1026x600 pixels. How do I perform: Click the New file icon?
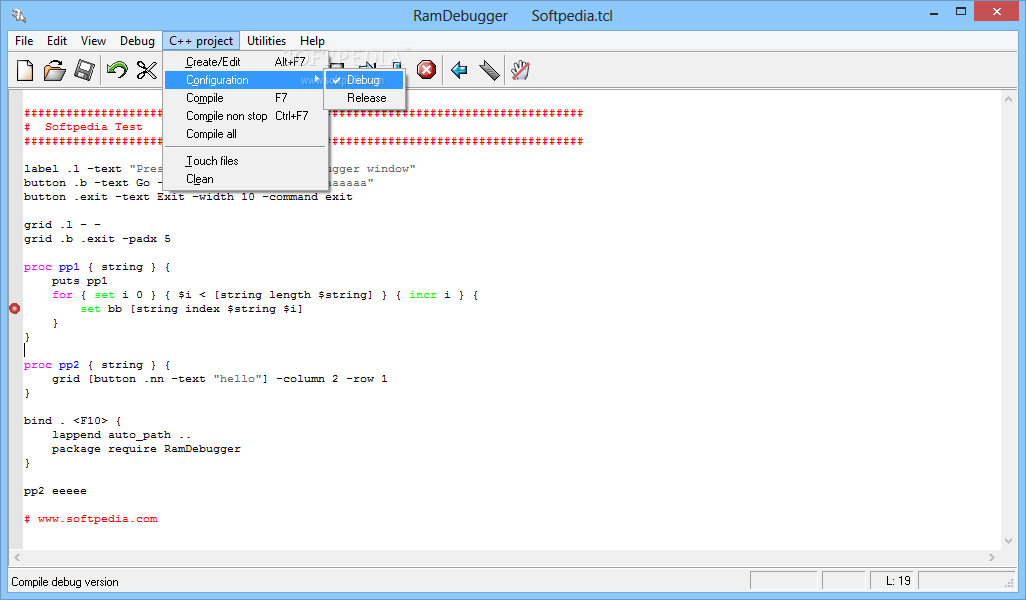[25, 70]
